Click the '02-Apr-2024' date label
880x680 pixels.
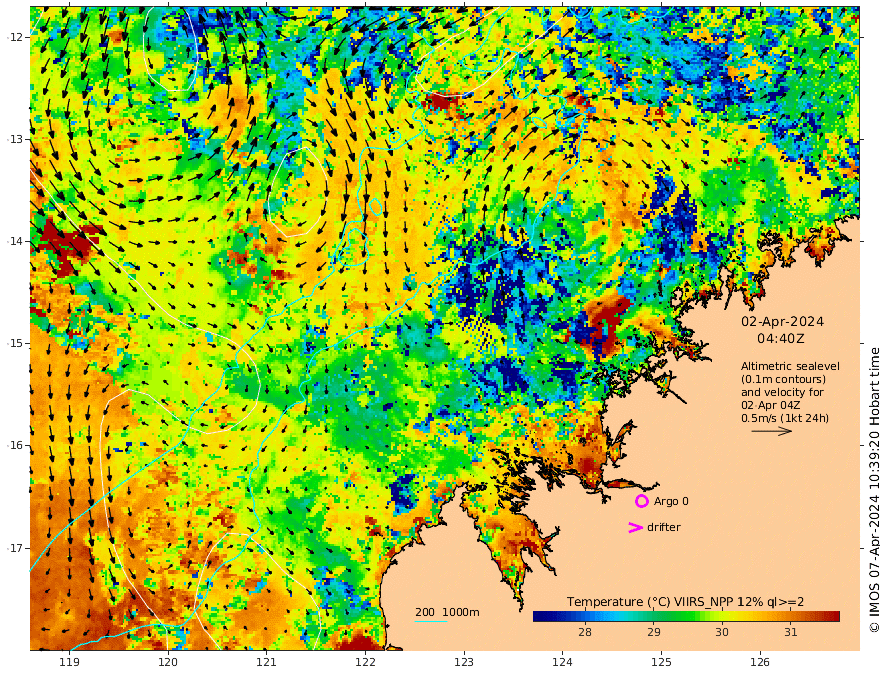(782, 321)
